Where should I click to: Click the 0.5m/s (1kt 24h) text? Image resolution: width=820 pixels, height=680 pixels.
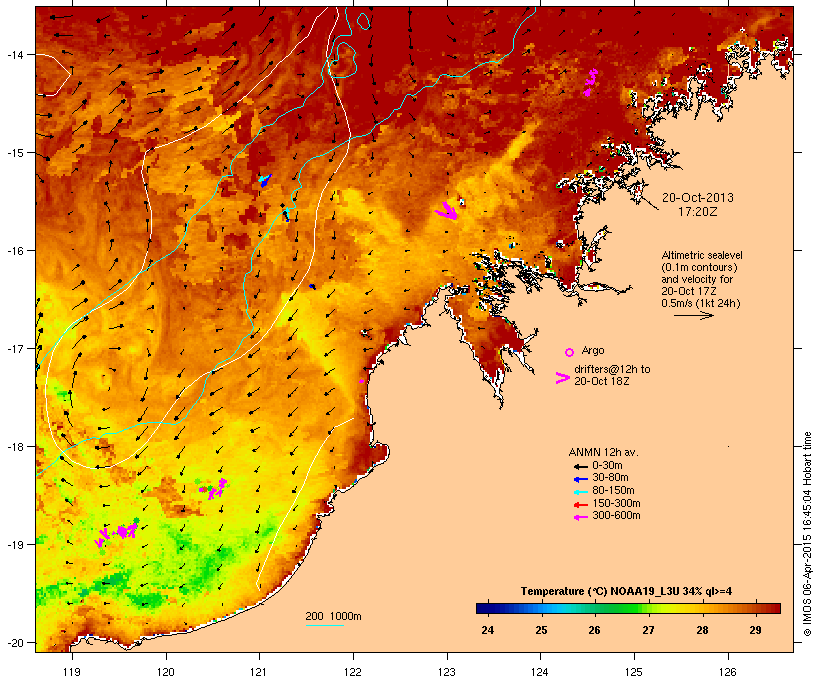[701, 303]
